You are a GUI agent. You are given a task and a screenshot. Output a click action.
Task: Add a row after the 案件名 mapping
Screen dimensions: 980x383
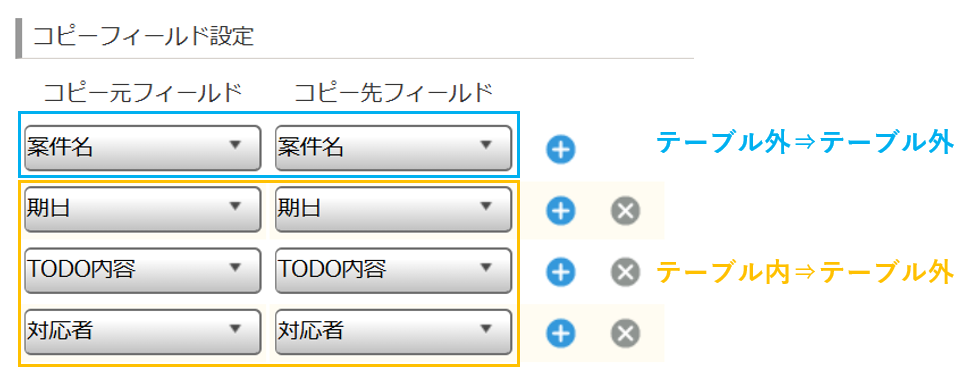point(561,150)
